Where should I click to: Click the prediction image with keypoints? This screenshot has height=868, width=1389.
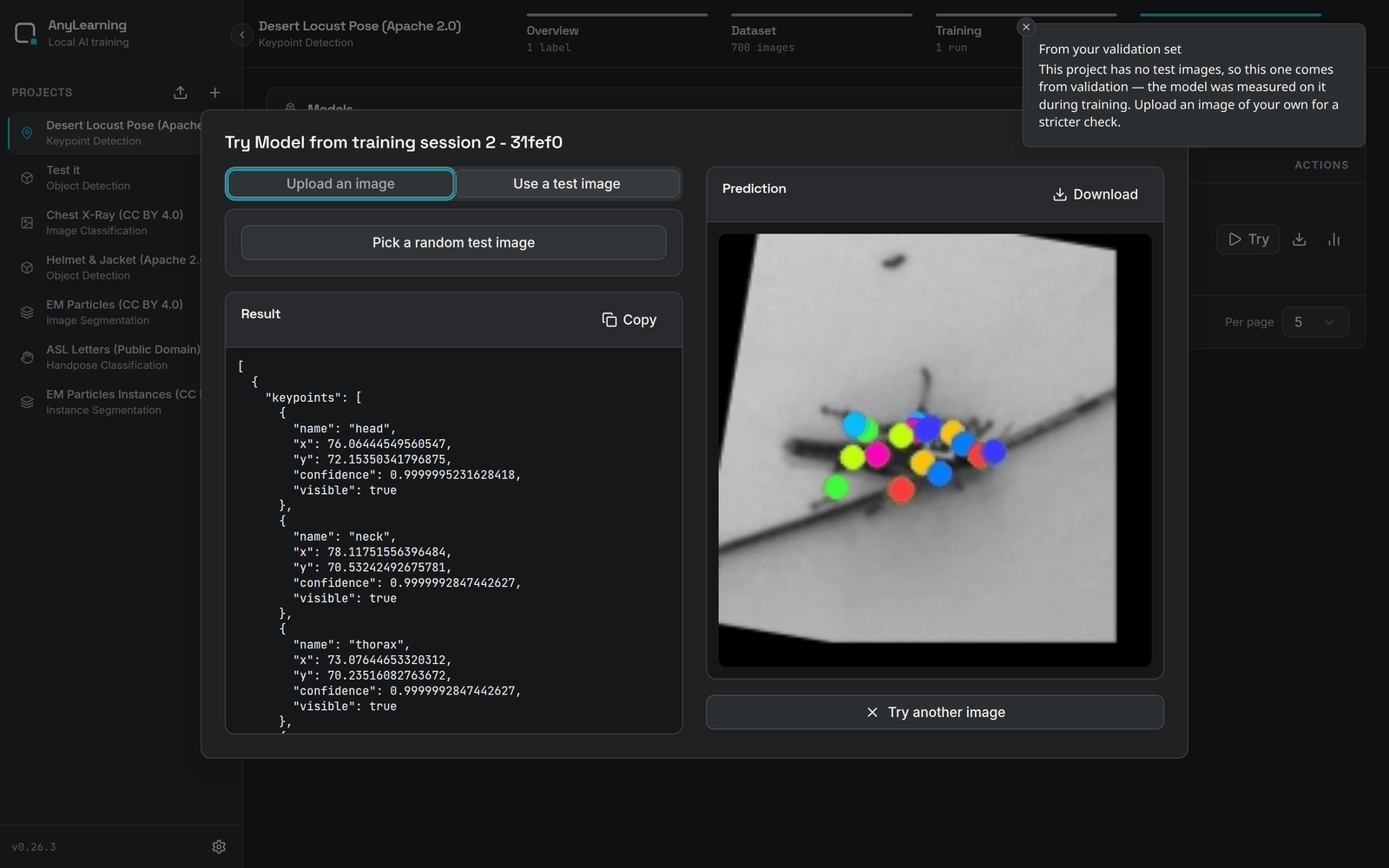click(935, 450)
